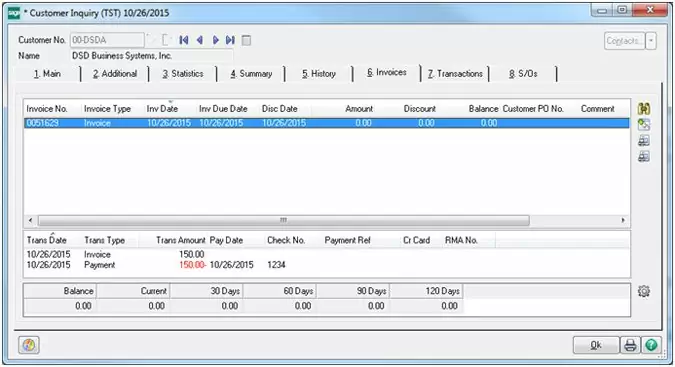The width and height of the screenshot is (675, 367).
Task: Click the round icon at bottom left
Action: tap(29, 345)
